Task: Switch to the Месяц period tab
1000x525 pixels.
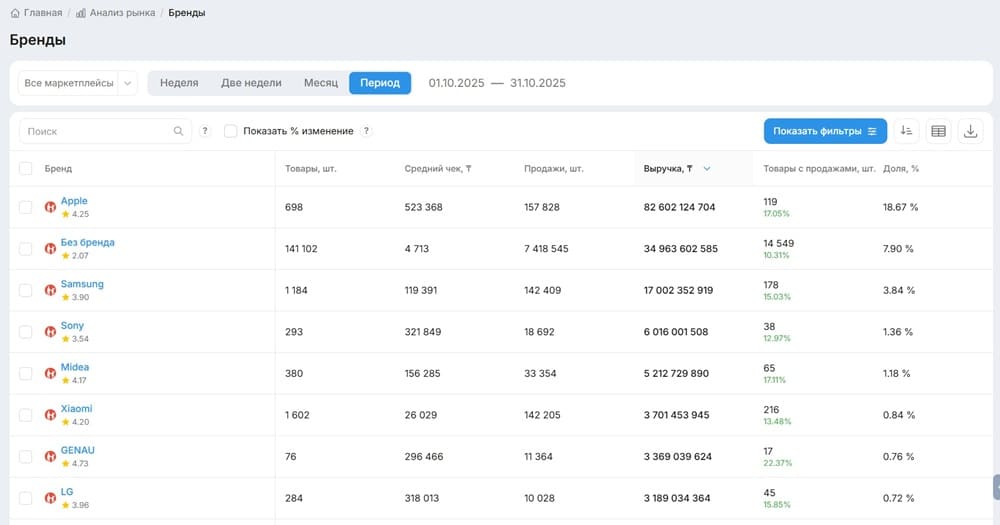Action: [321, 83]
